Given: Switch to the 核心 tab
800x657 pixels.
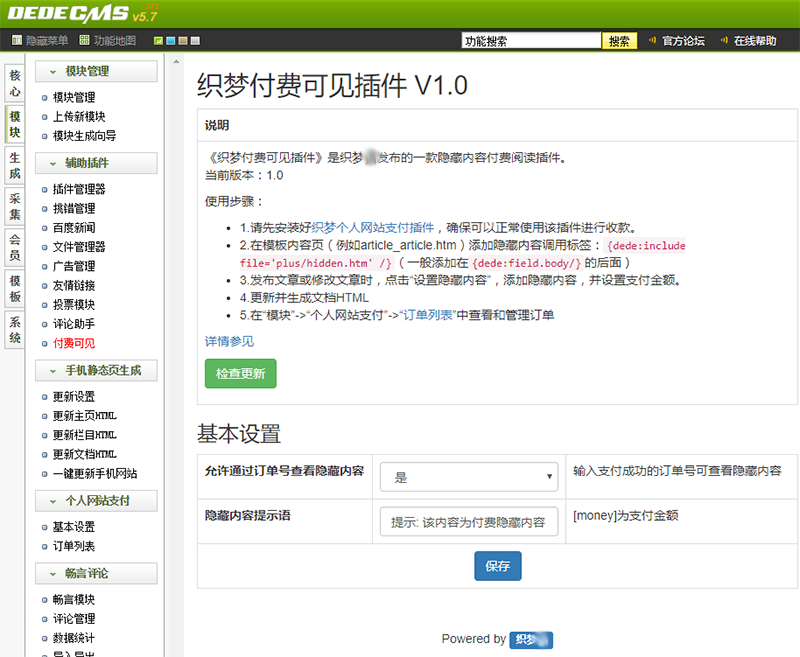Looking at the screenshot, I should coord(13,84).
